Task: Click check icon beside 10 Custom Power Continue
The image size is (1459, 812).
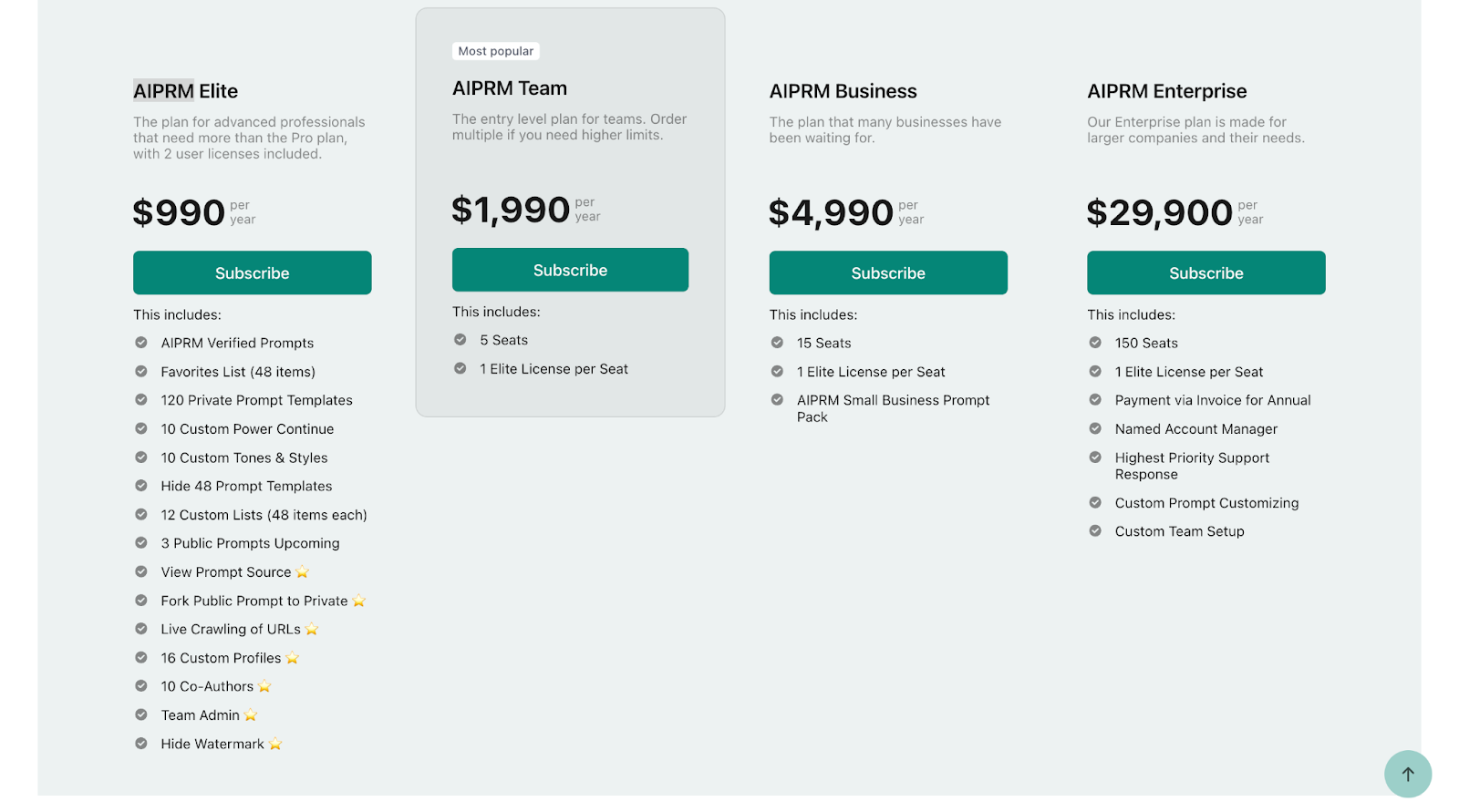Action: [x=141, y=428]
